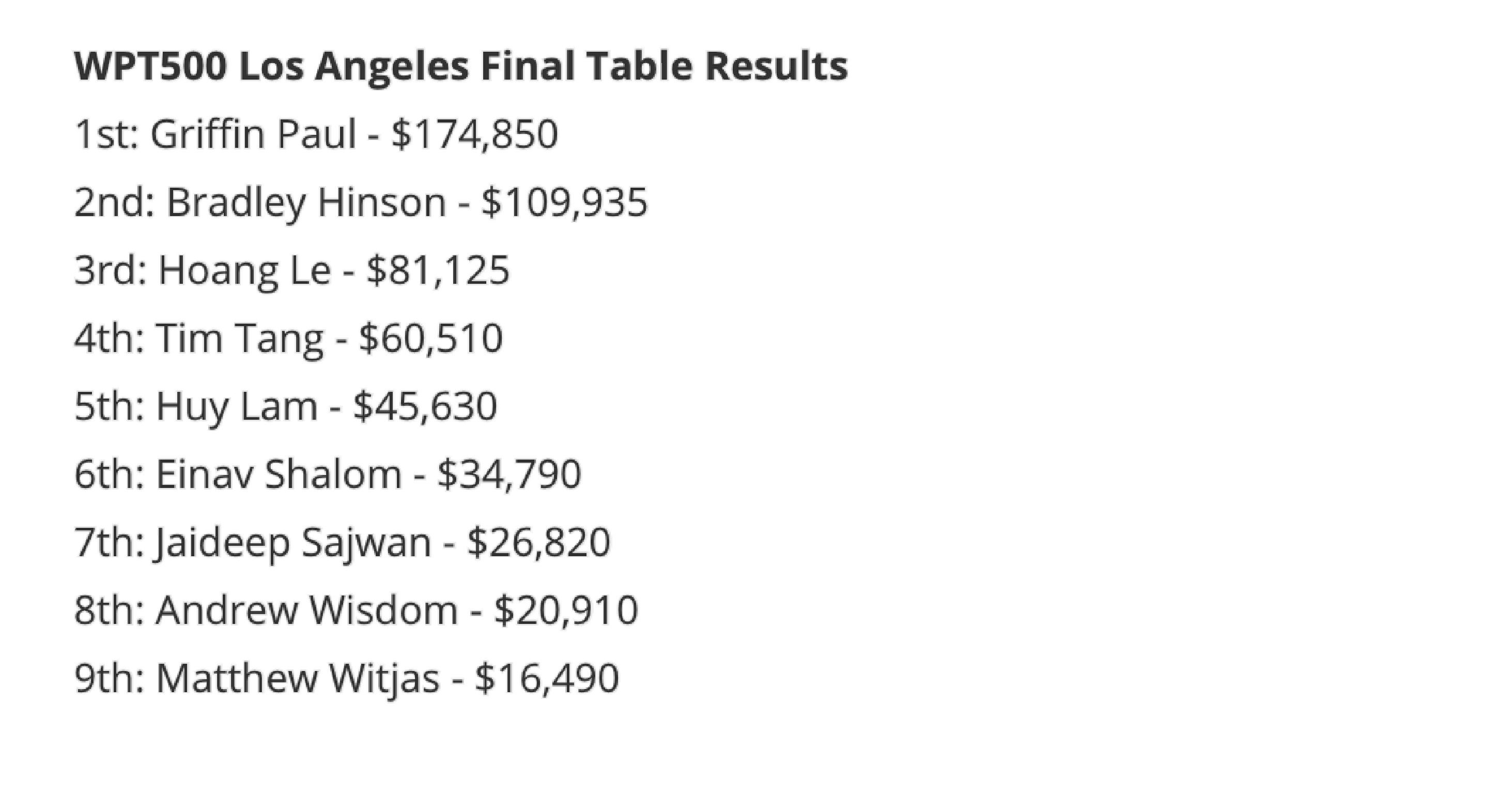This screenshot has width=1512, height=794.
Task: Click the $45,630 prize amount
Action: coord(425,406)
